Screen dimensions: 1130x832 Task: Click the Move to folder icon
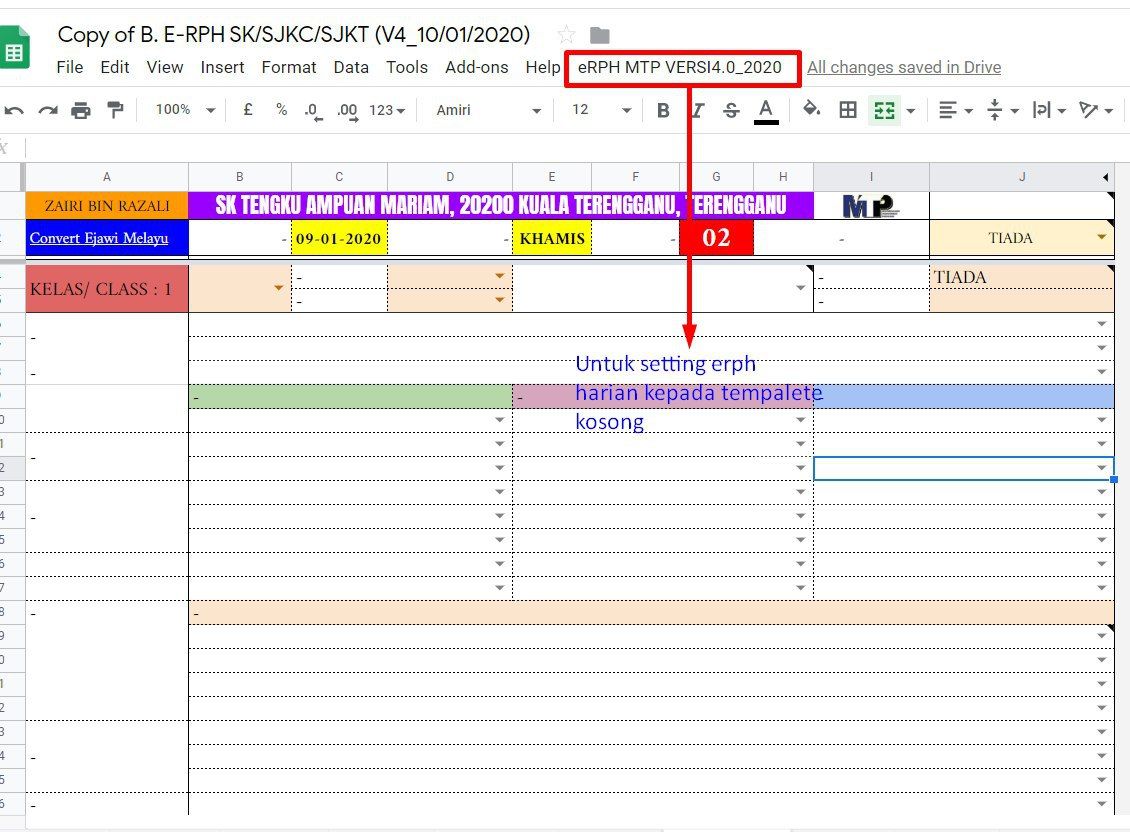click(x=600, y=35)
